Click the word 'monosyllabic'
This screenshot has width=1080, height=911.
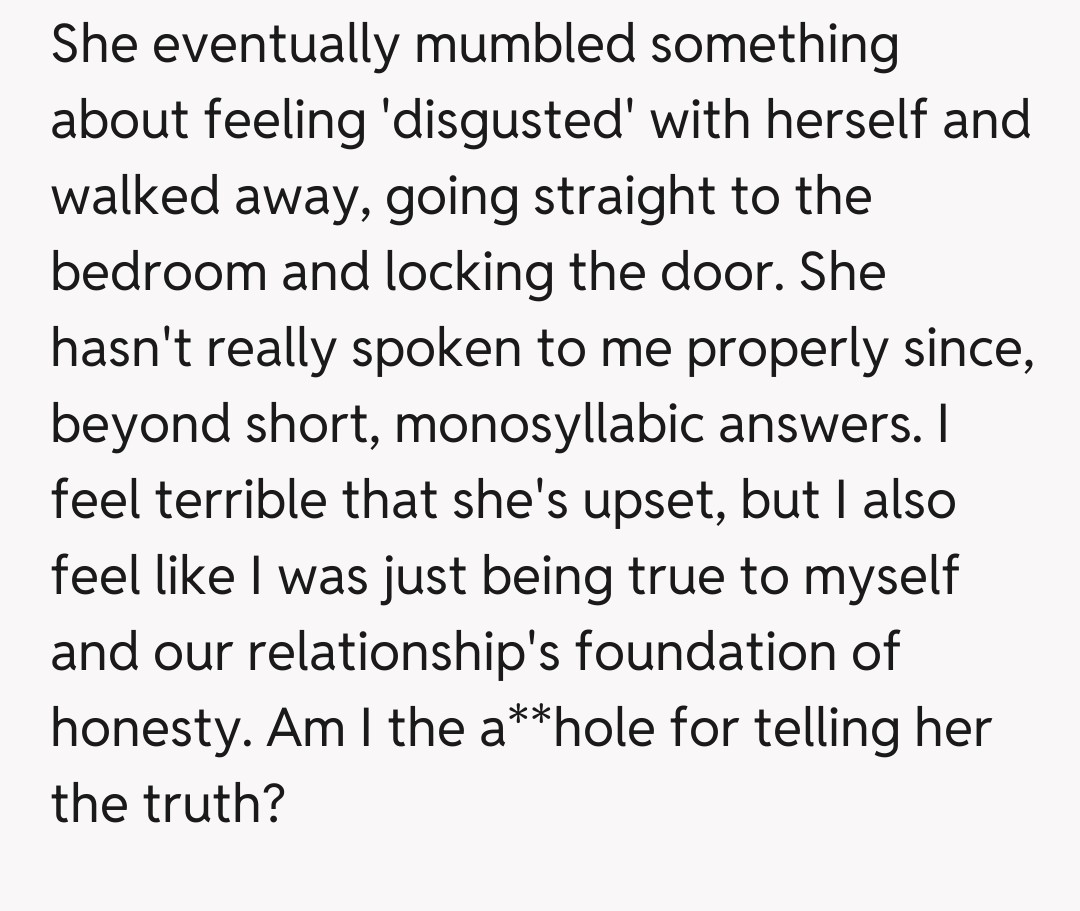(x=557, y=425)
